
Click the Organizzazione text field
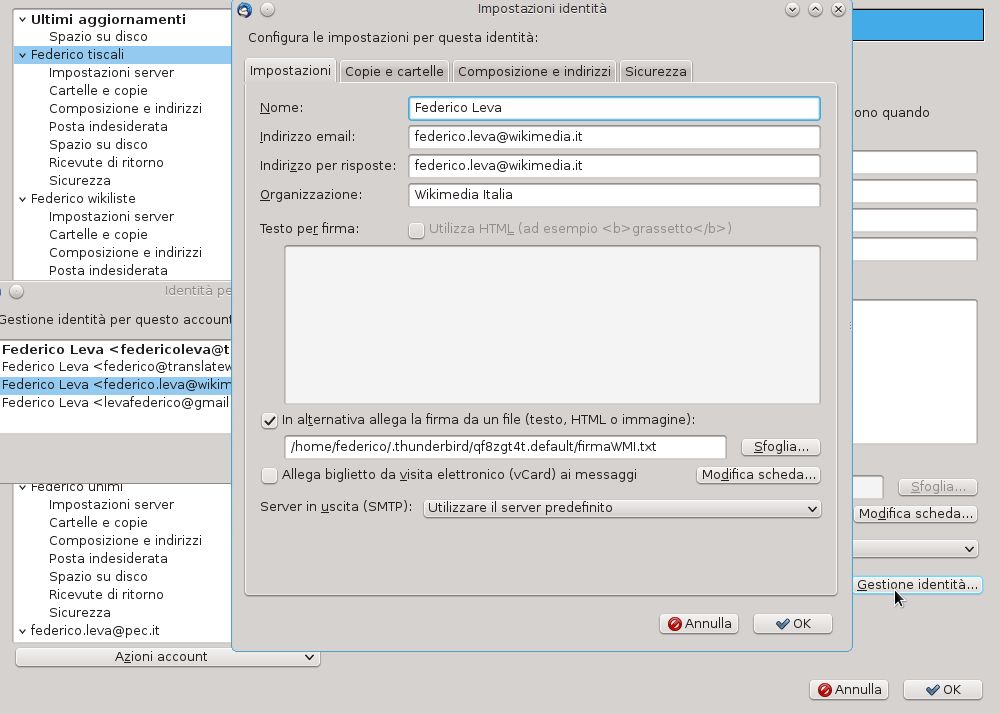point(614,195)
